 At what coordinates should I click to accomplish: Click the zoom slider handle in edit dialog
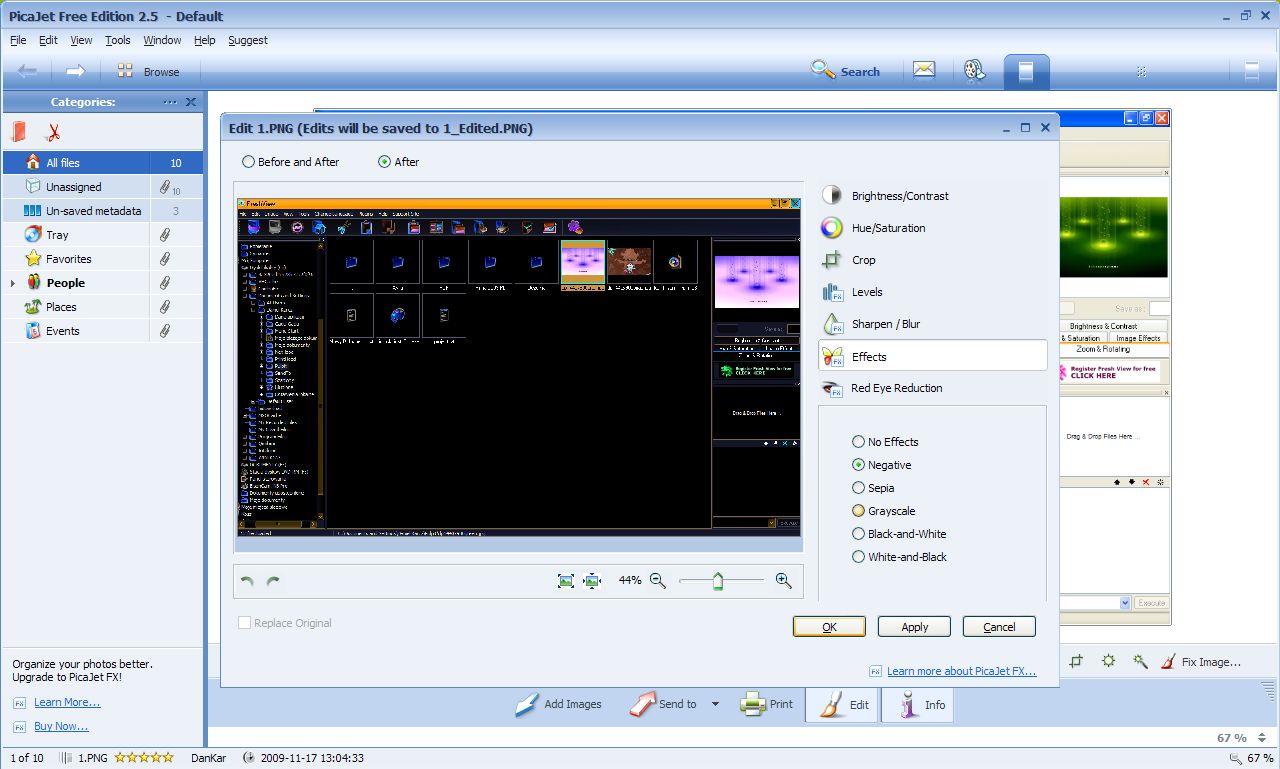[718, 580]
